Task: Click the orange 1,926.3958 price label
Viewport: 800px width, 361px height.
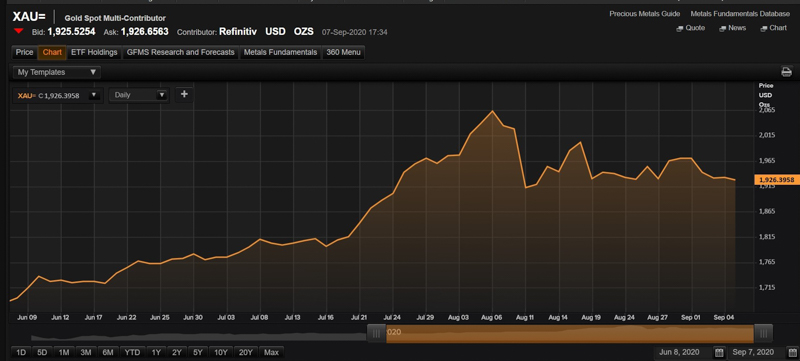Action: [776, 179]
